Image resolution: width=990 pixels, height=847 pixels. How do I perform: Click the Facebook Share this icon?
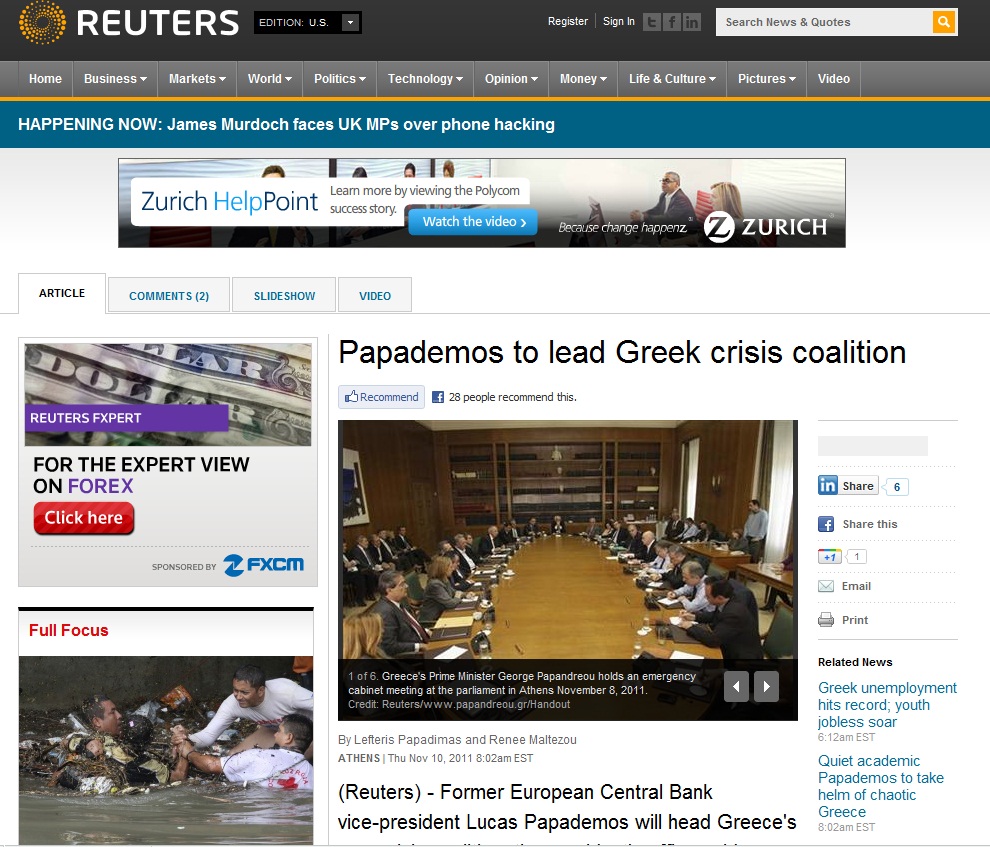826,524
